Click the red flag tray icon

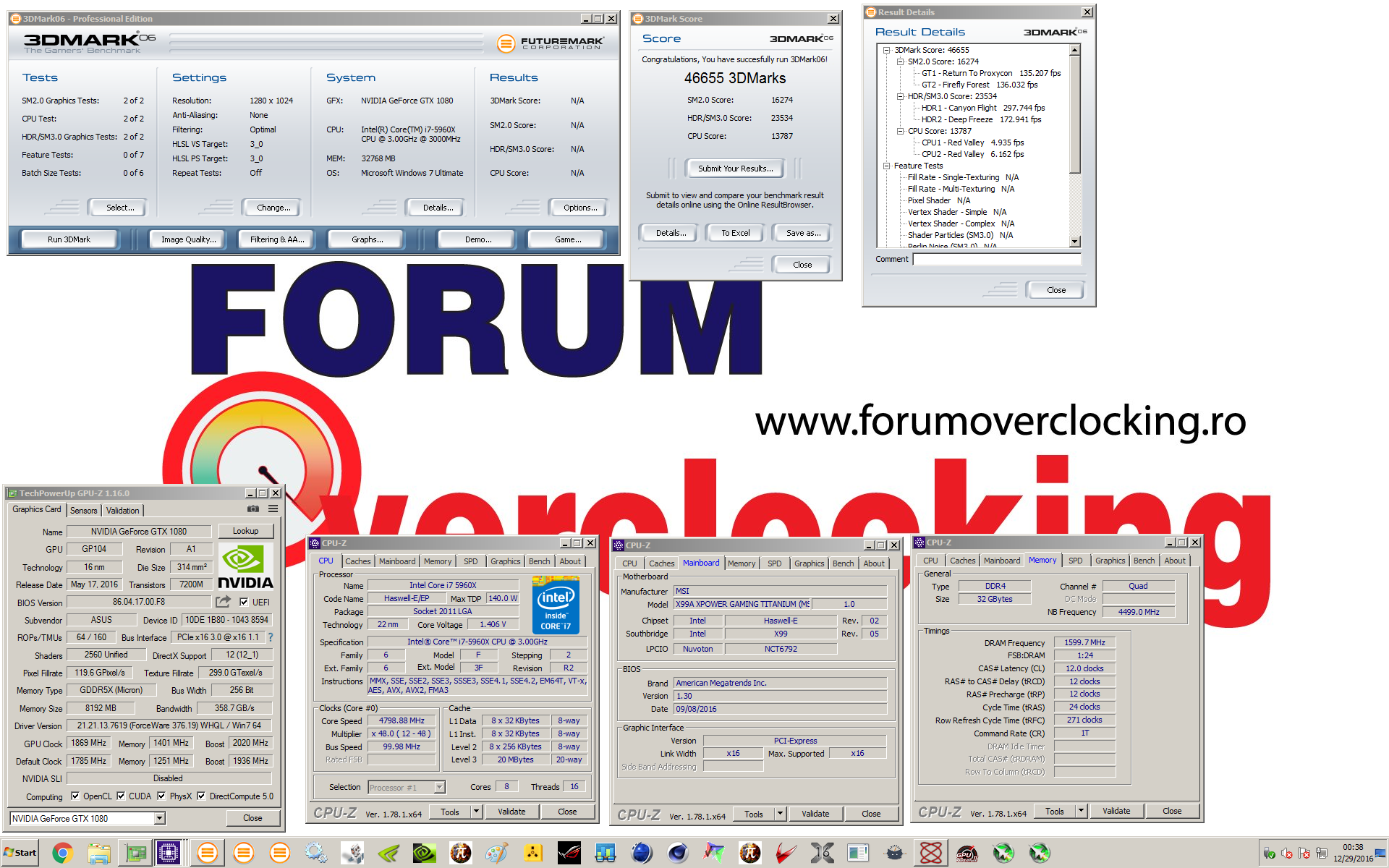tap(1304, 854)
